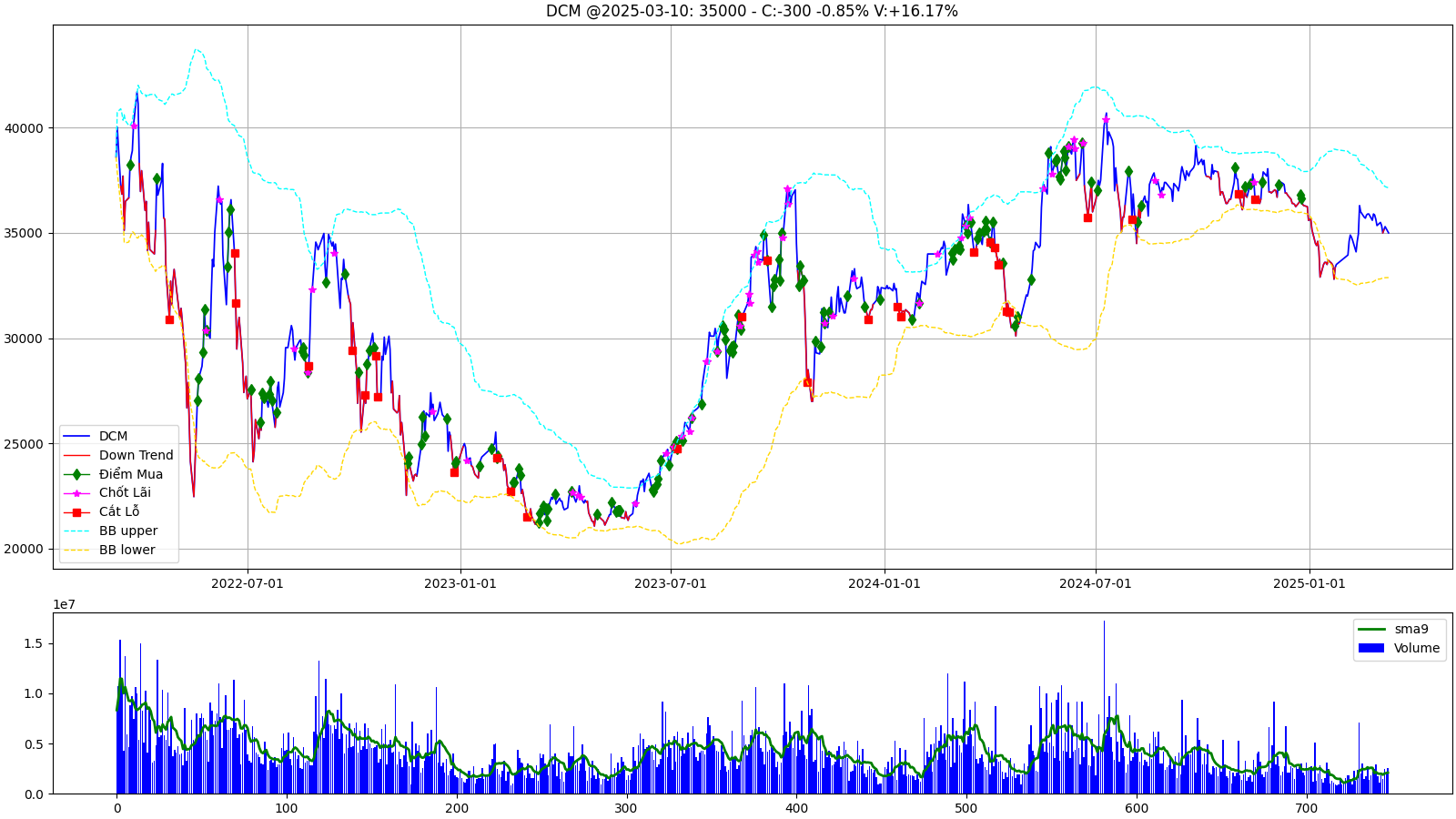Screen dimensions: 1456x819
Task: Click the sma9 legend entry in volume chart
Action: pos(1393,629)
